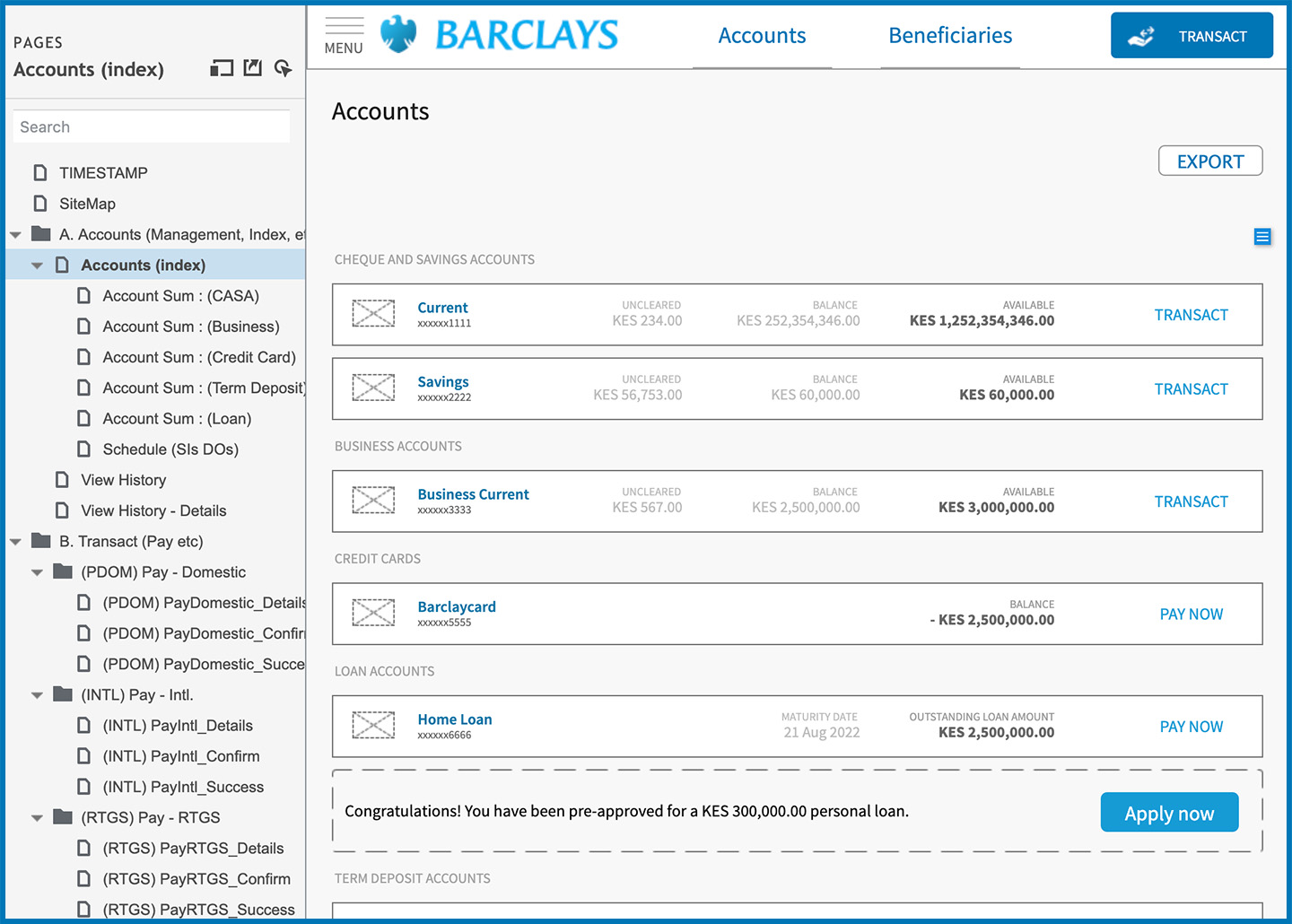
Task: Click the EXPORT button
Action: pos(1210,161)
